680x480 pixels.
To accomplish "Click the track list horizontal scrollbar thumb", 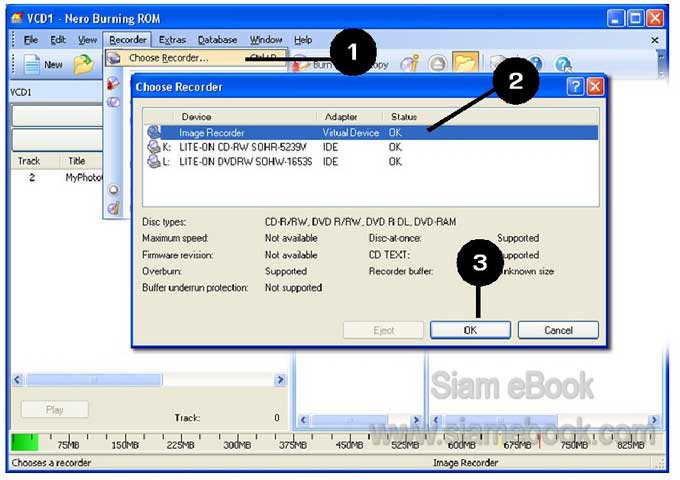I will [94, 380].
